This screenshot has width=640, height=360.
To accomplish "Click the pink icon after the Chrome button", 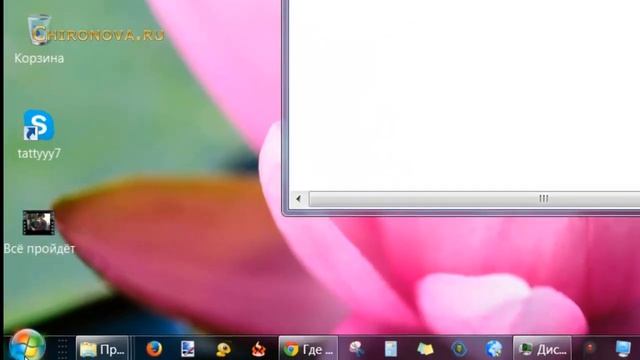I will tap(356, 349).
